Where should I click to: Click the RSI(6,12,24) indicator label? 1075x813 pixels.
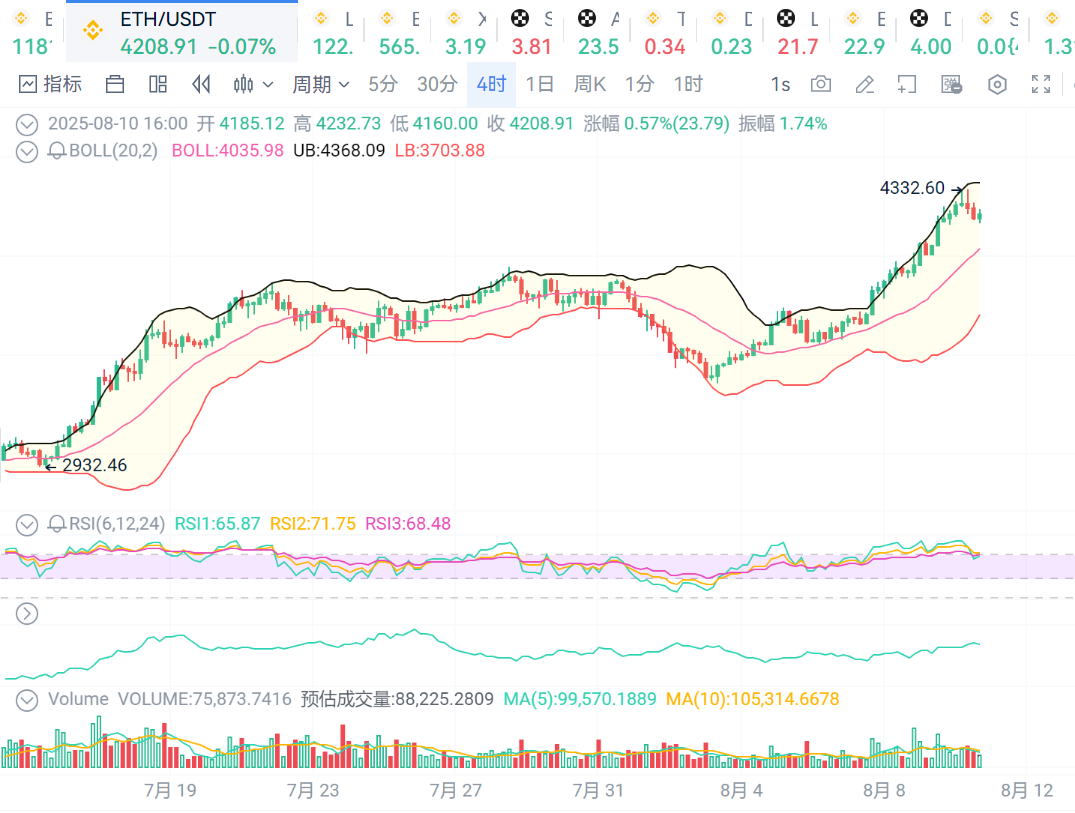(117, 524)
